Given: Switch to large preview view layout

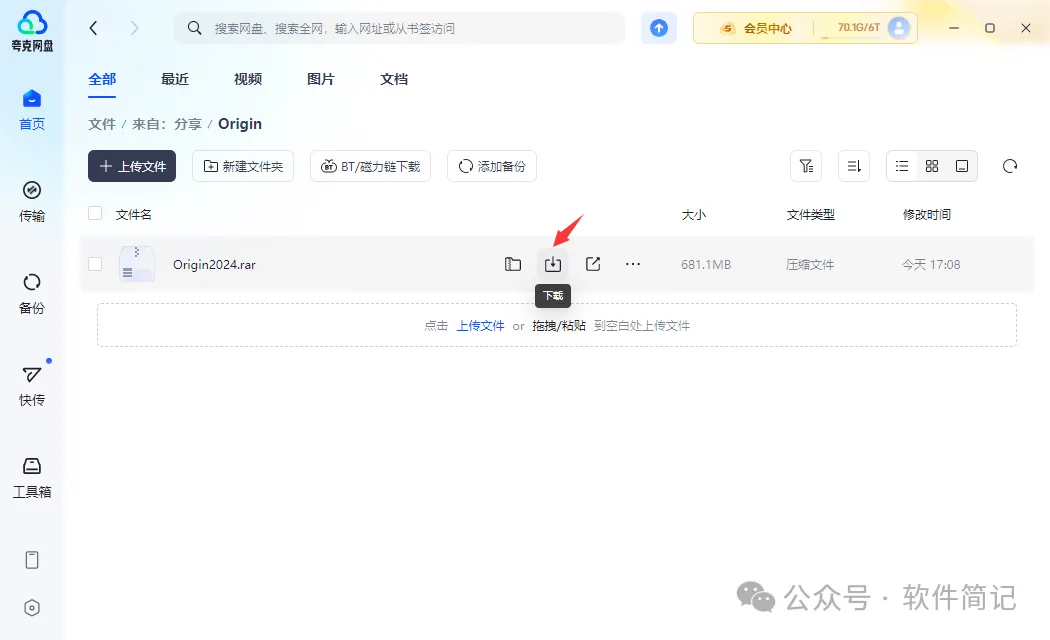Looking at the screenshot, I should tap(962, 166).
